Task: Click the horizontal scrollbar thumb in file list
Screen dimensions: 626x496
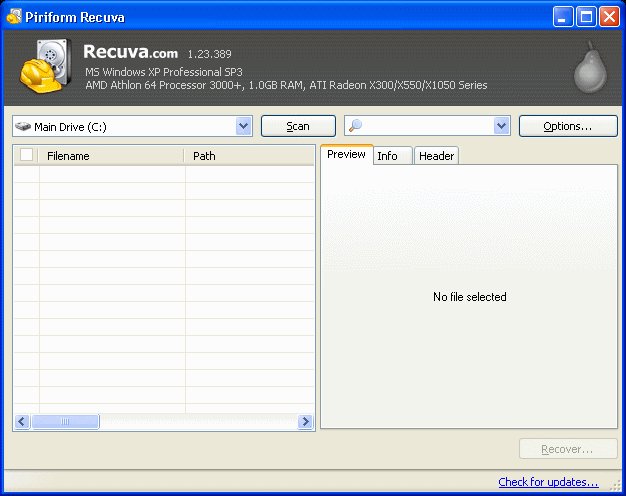Action: coord(65,421)
